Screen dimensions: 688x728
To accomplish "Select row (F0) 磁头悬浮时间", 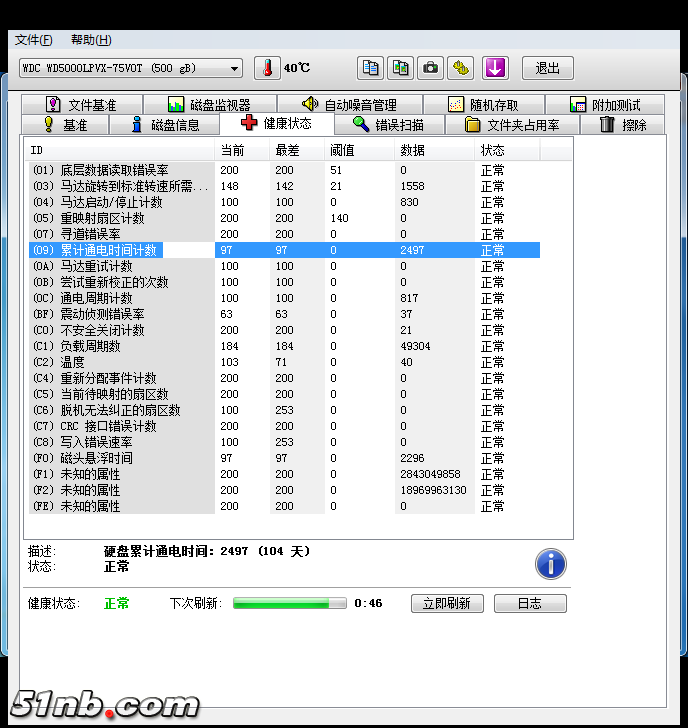I will 284,458.
